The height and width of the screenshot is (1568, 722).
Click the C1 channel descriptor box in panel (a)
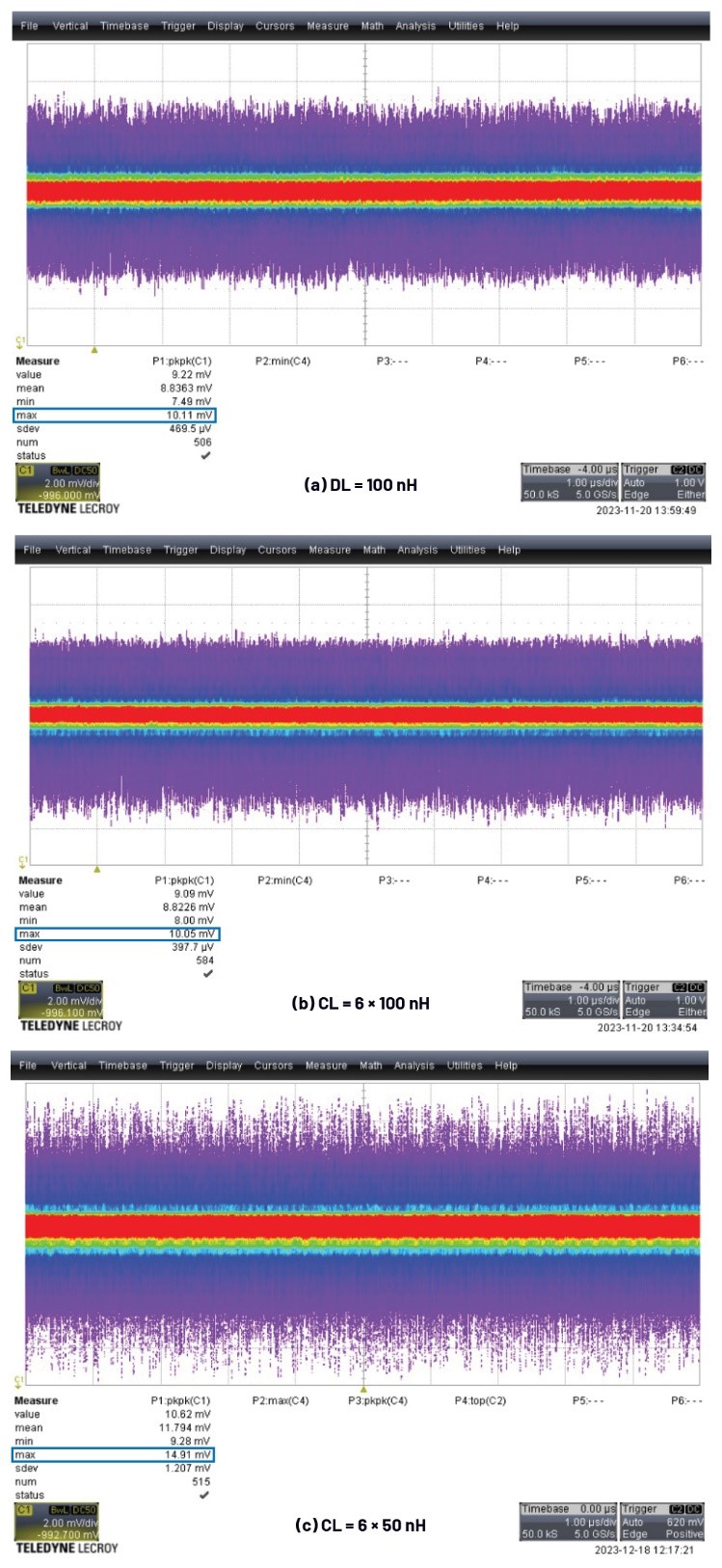pos(58,482)
